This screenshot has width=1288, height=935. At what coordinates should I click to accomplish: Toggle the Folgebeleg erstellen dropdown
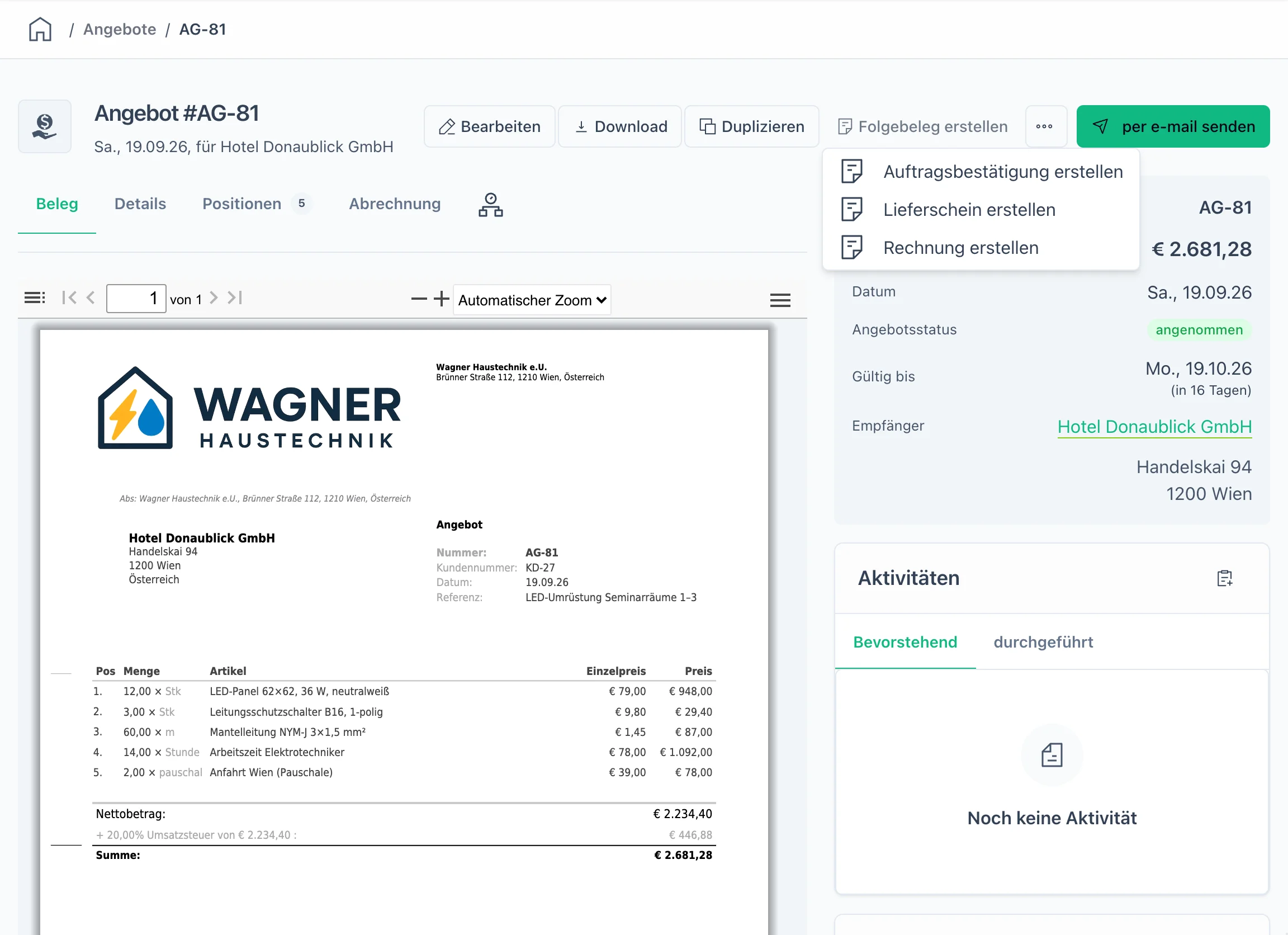point(923,126)
